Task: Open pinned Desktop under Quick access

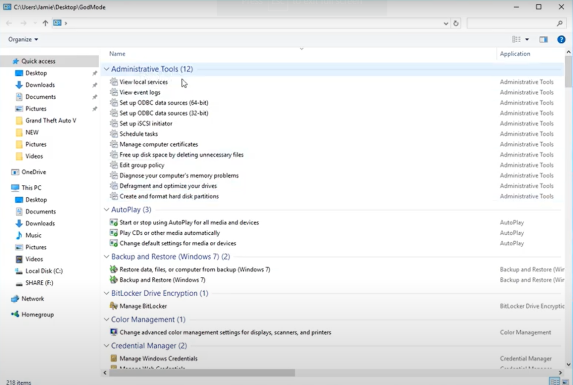Action: point(36,73)
